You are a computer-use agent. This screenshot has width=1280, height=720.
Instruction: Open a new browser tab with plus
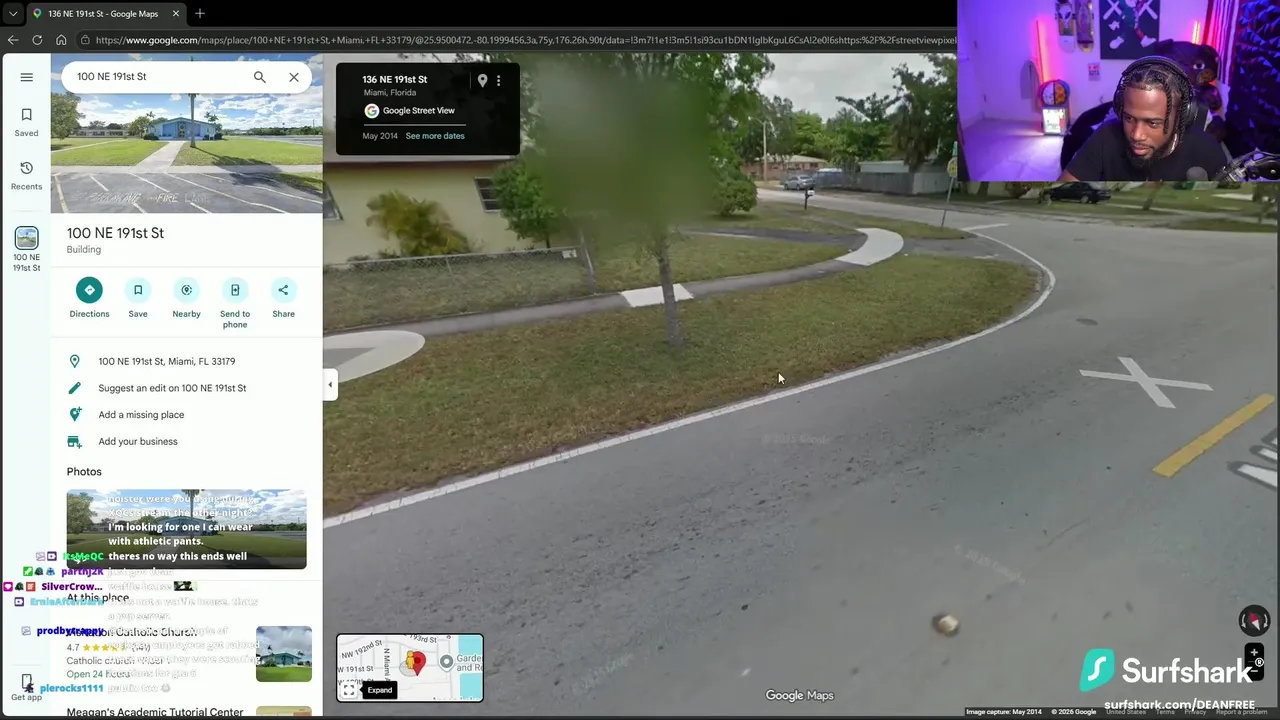point(199,14)
